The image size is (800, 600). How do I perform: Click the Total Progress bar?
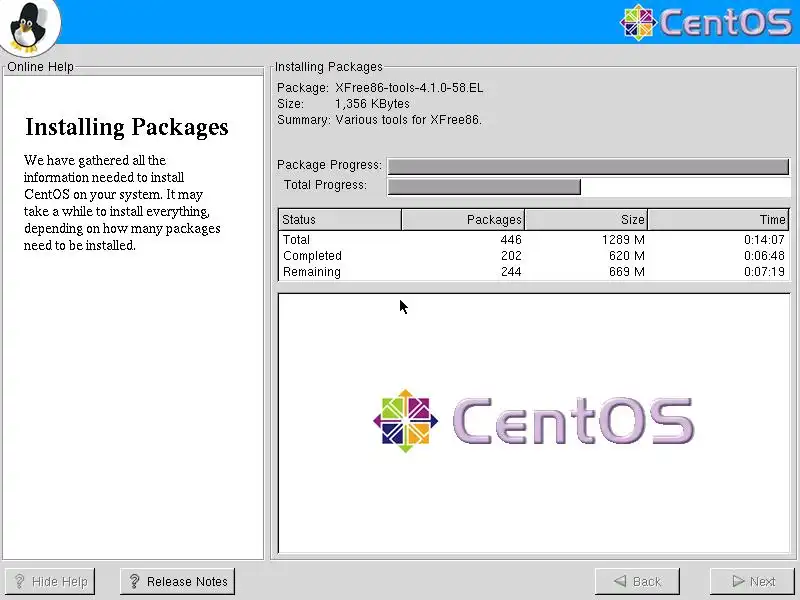pyautogui.click(x=588, y=187)
